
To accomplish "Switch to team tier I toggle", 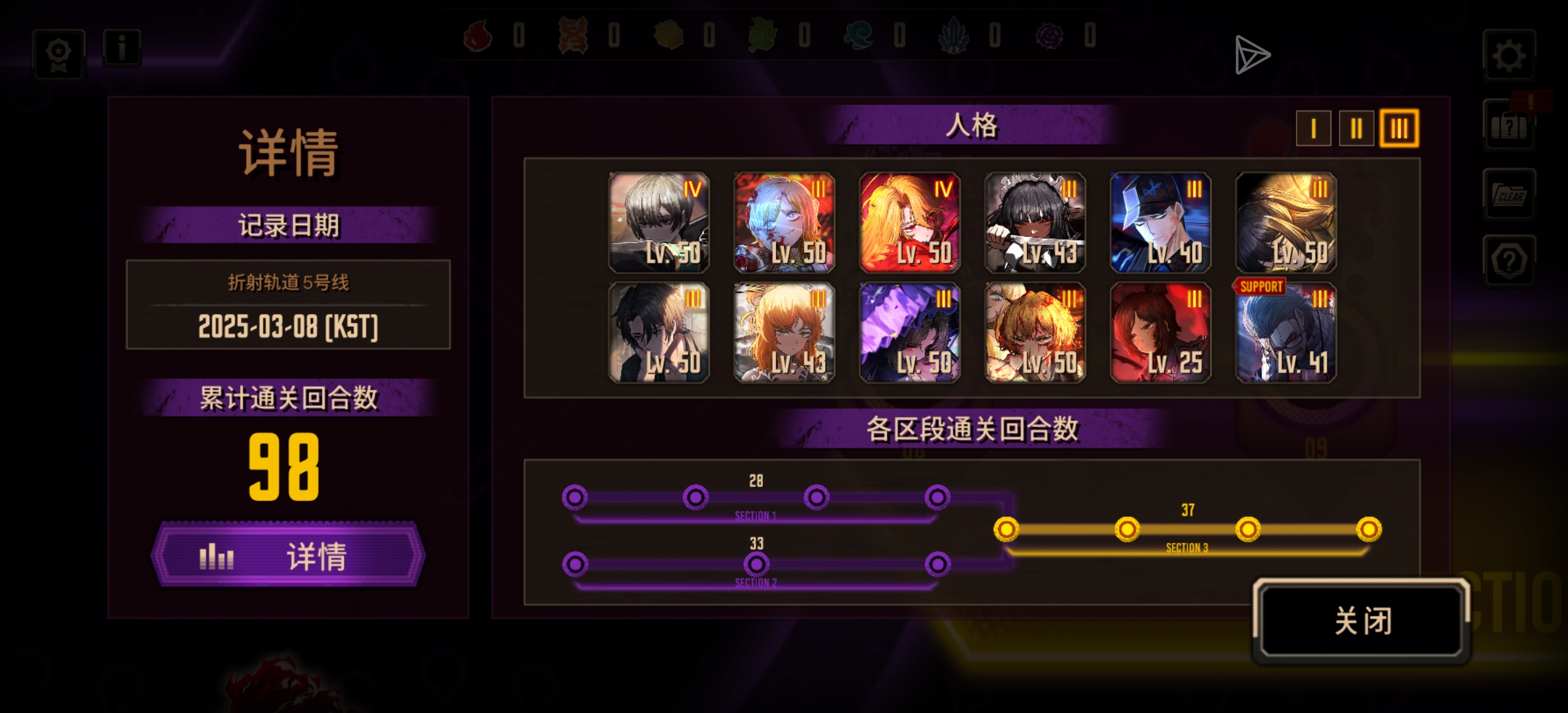I will (1313, 128).
